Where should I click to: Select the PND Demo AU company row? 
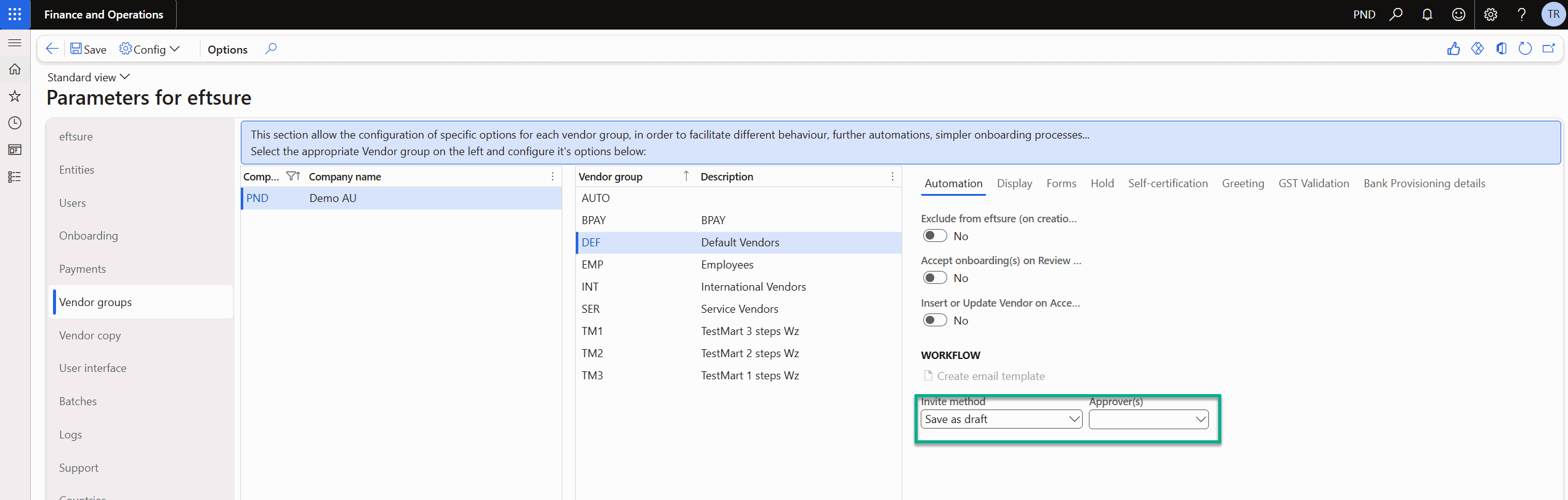(x=402, y=198)
